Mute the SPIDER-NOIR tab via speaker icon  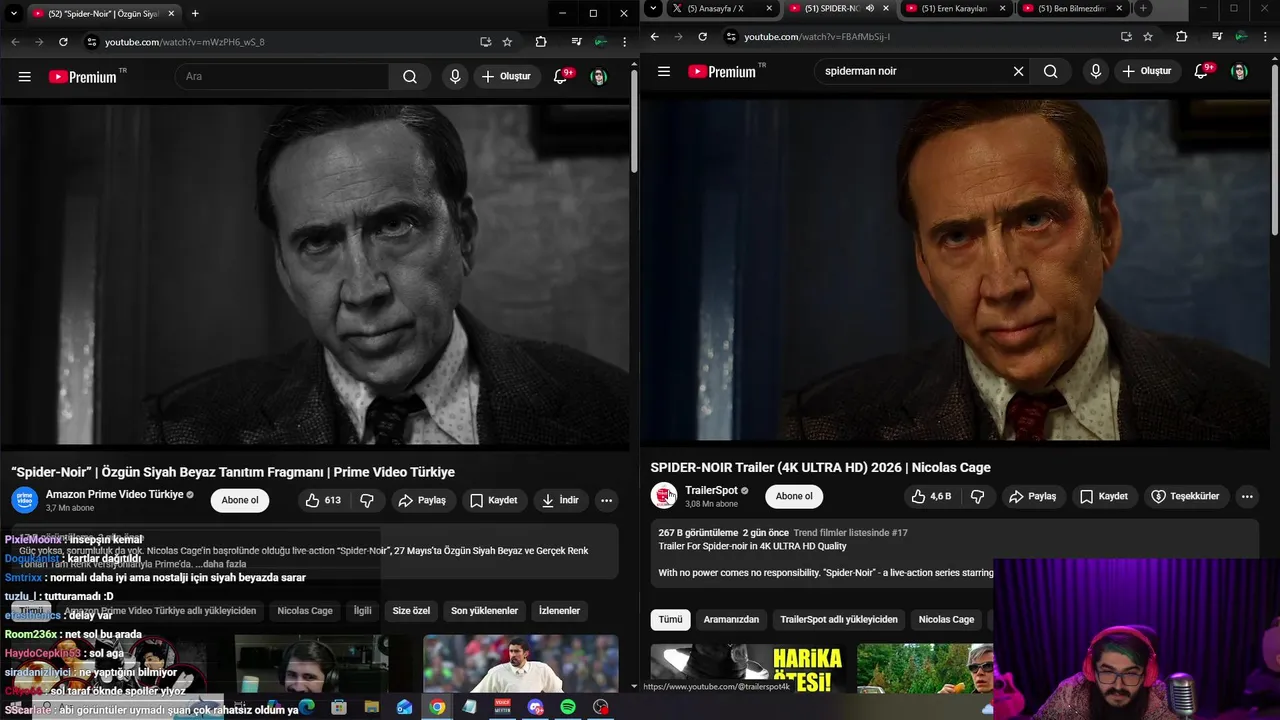click(869, 8)
